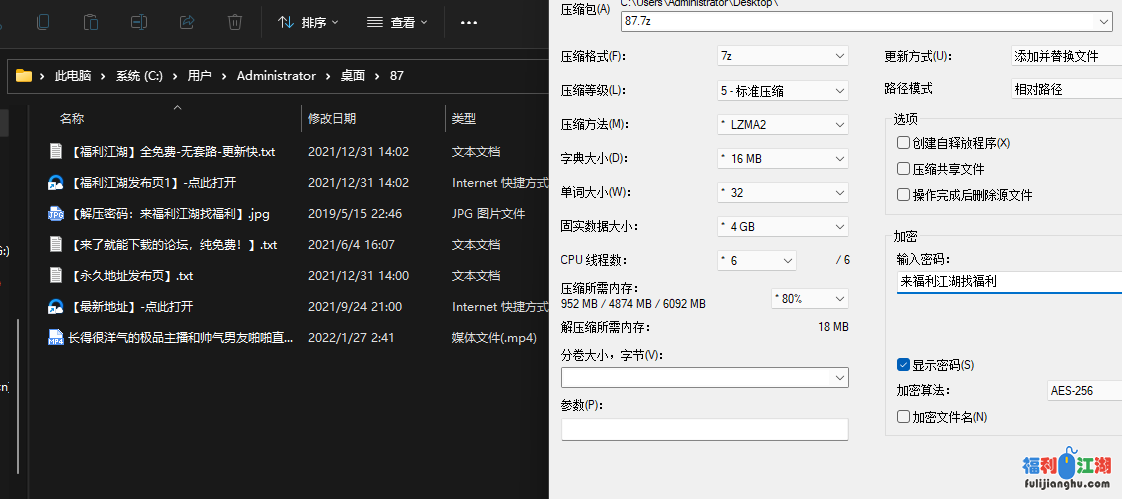Go to Administrator in the breadcrumb path
Screen dimensions: 1122x499
276,76
